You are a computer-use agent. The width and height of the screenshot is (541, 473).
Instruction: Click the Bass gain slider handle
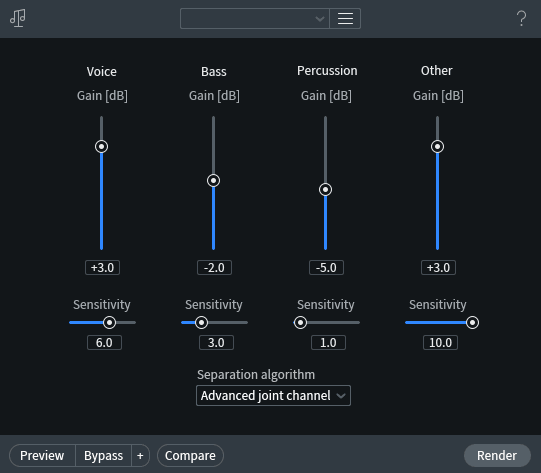point(214,181)
